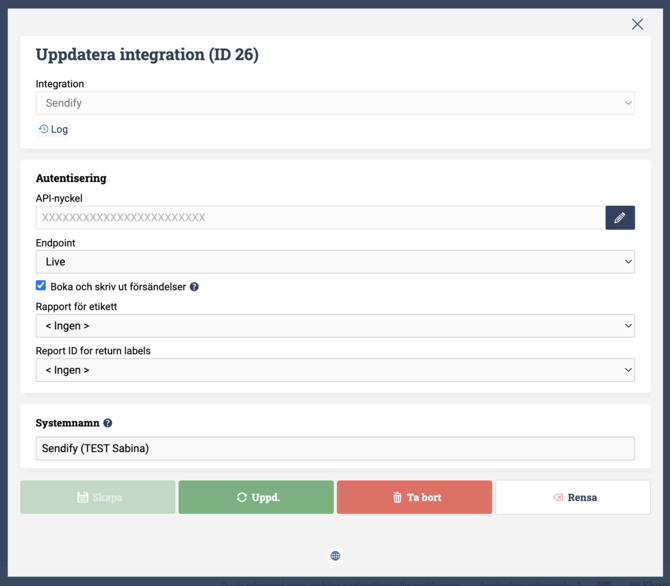Click the Report ID for return labels label

(93, 351)
